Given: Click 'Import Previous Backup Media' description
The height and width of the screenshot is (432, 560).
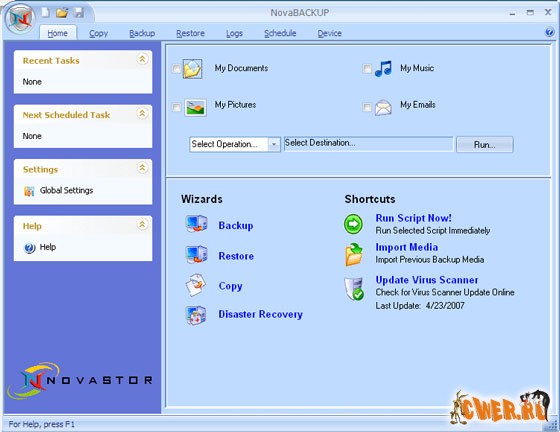Looking at the screenshot, I should tap(430, 260).
